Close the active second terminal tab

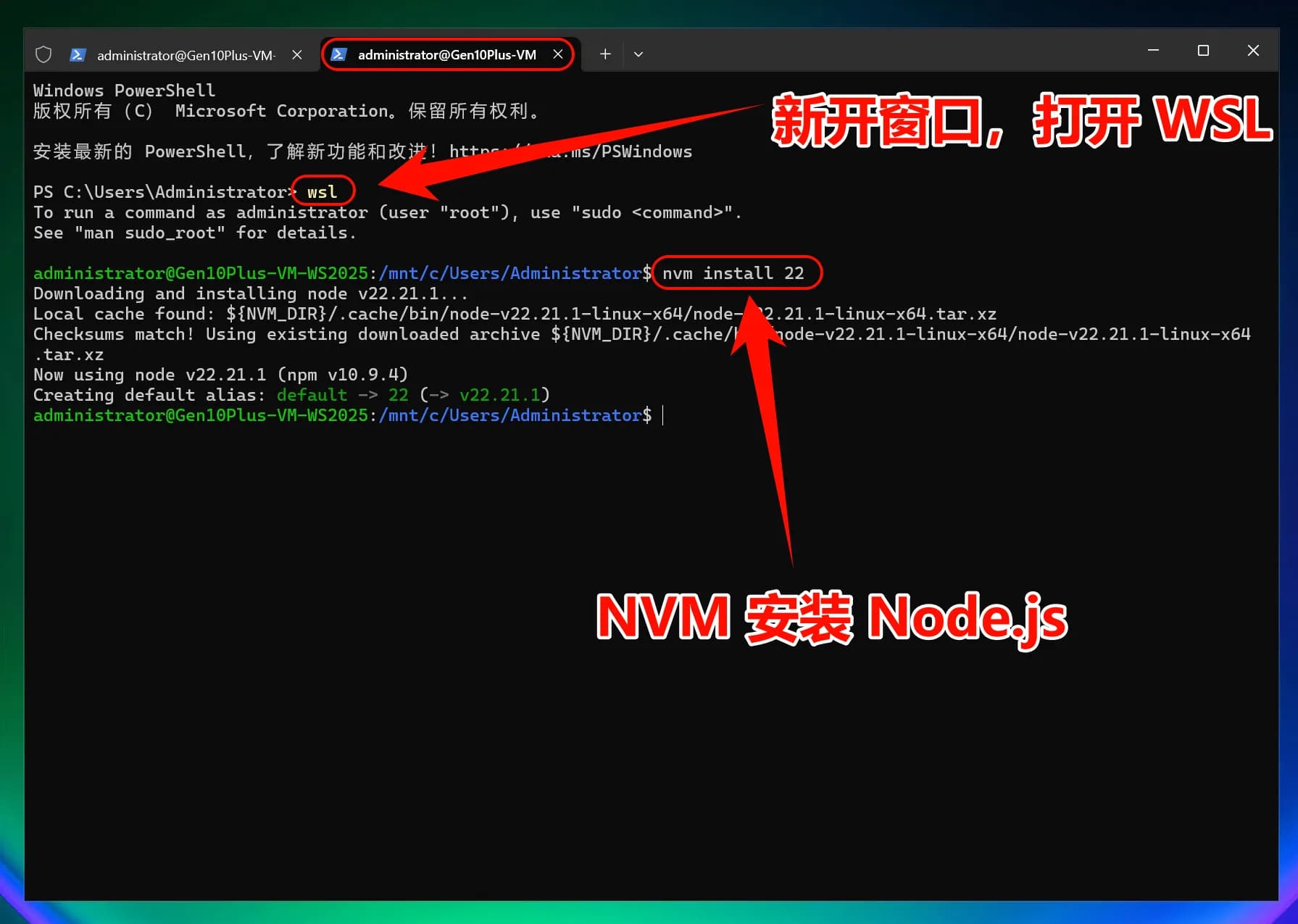tap(558, 54)
